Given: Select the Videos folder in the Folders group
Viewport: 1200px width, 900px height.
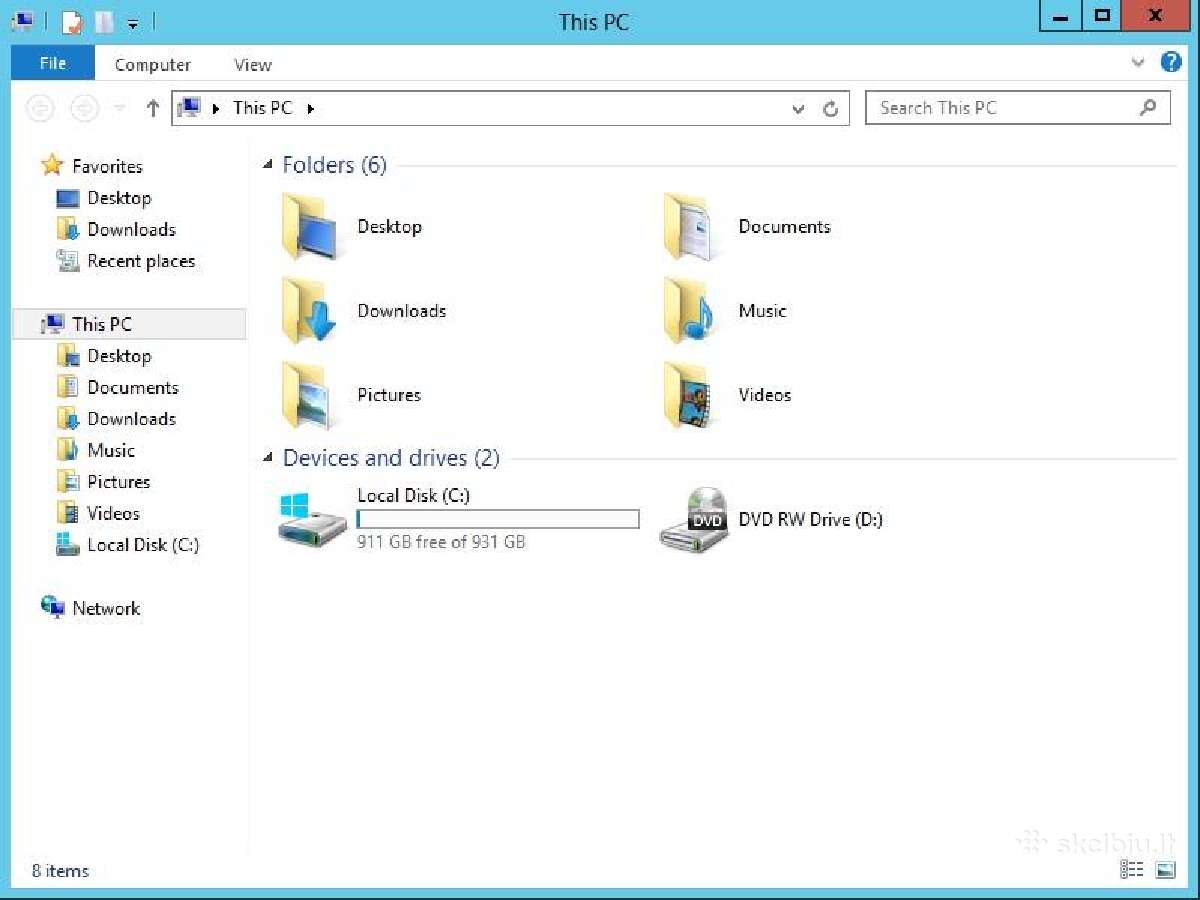Looking at the screenshot, I should [x=727, y=395].
